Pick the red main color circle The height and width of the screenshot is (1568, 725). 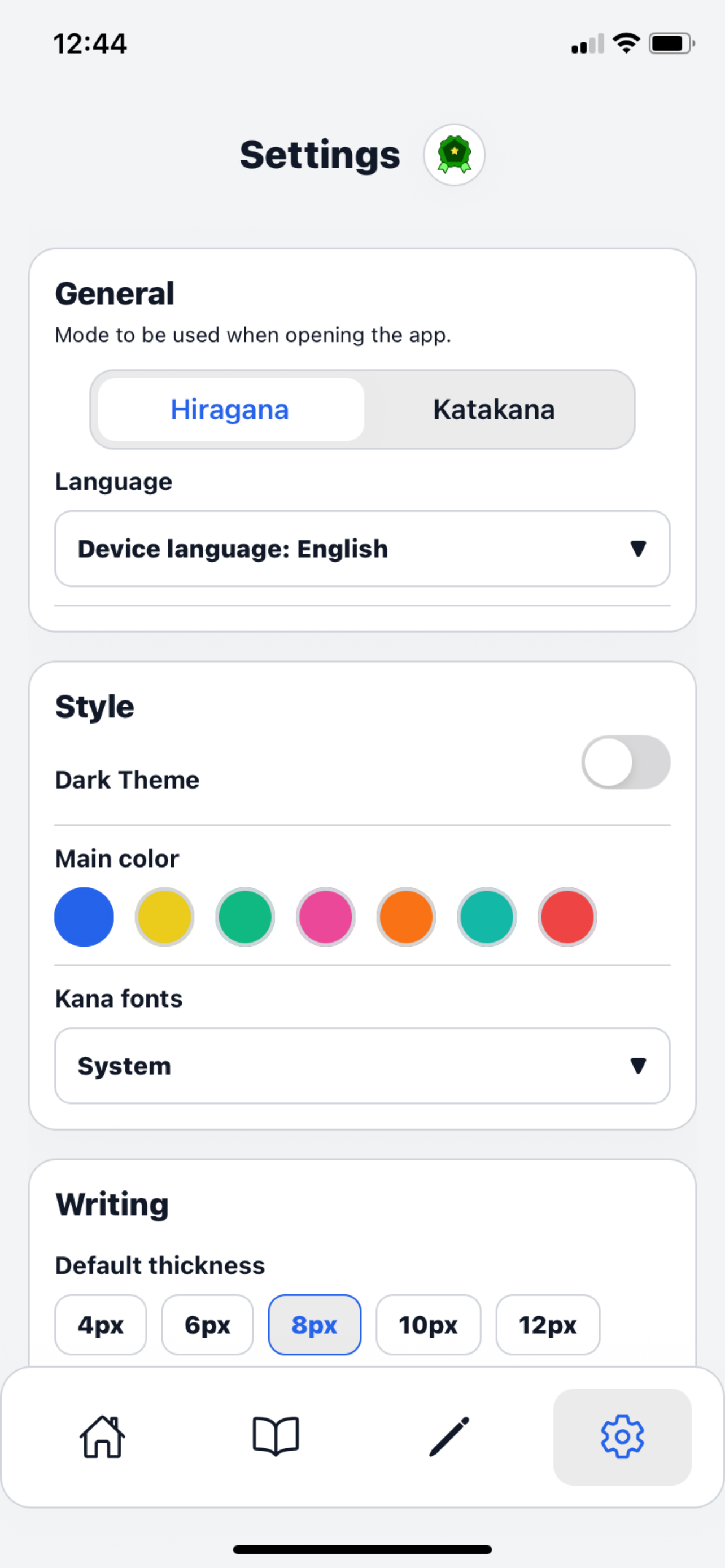567,917
